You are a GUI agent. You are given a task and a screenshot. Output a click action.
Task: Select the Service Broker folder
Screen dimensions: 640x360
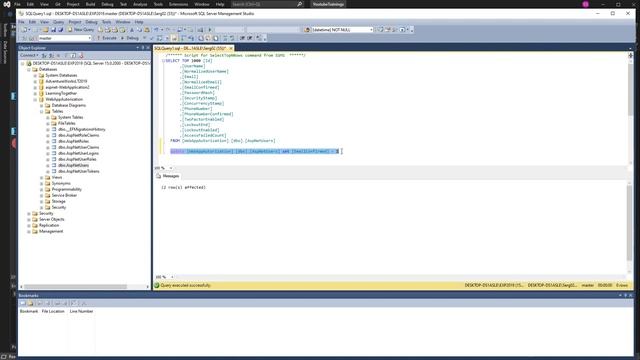[64, 196]
